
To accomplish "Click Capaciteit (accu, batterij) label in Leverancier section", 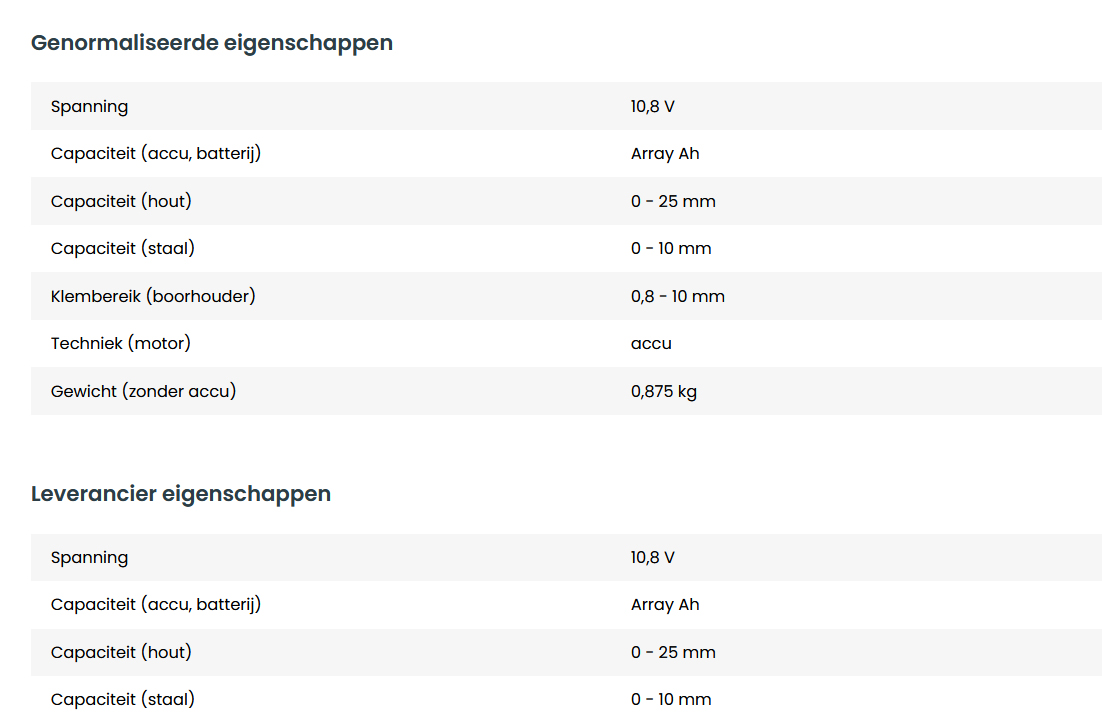I will [156, 604].
